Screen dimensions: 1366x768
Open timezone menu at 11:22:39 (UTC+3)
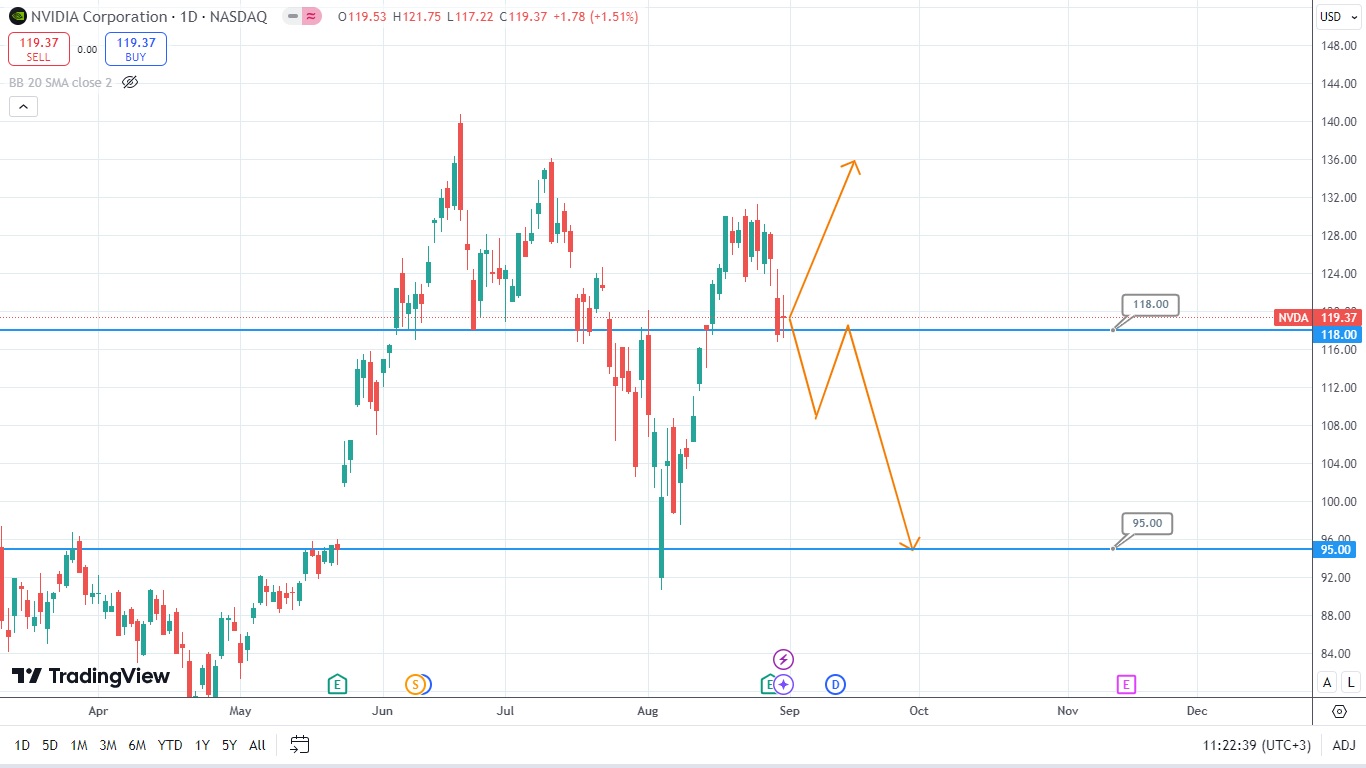coord(1257,745)
